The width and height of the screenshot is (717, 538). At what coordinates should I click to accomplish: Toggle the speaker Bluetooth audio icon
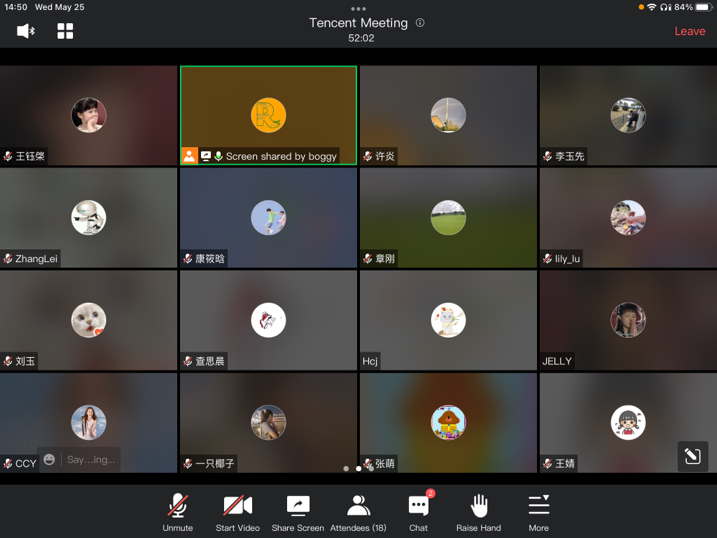[x=26, y=31]
